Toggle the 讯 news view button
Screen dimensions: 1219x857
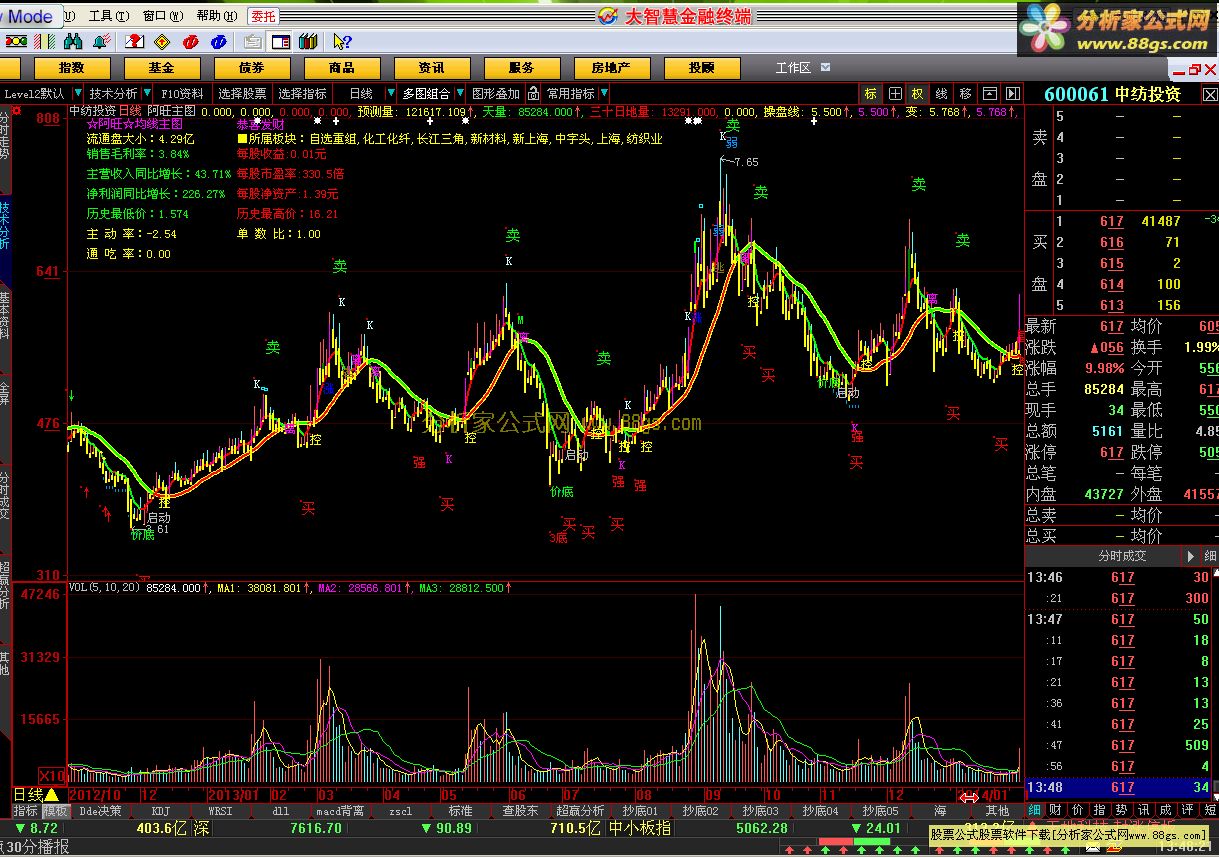(x=1144, y=809)
